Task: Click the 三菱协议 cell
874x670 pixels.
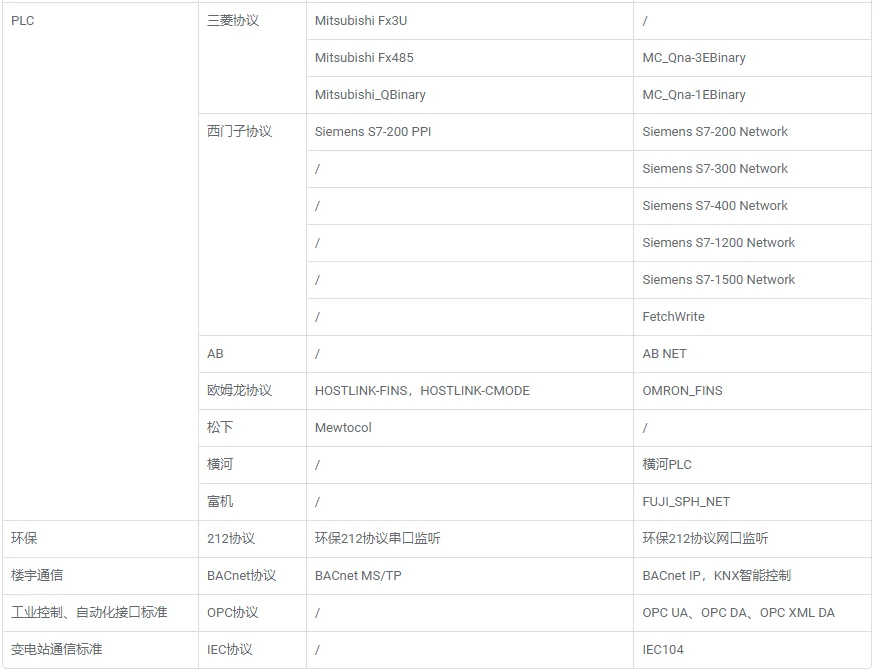Action: 253,58
